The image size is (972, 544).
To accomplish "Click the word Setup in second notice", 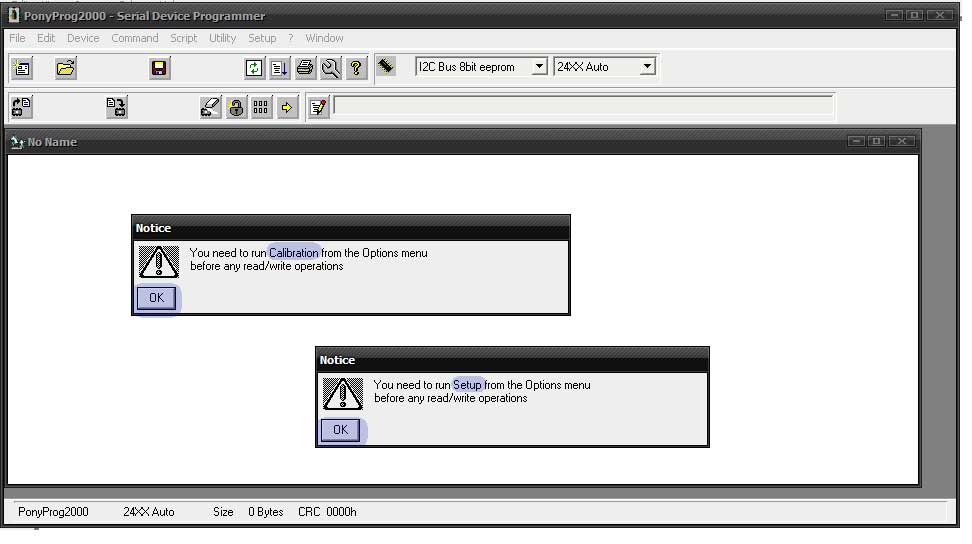I will click(x=467, y=385).
